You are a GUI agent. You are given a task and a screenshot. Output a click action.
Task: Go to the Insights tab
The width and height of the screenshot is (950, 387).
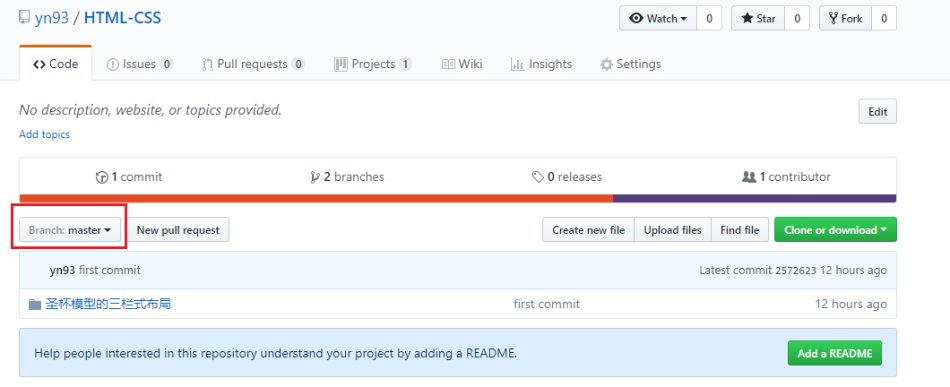pos(541,64)
